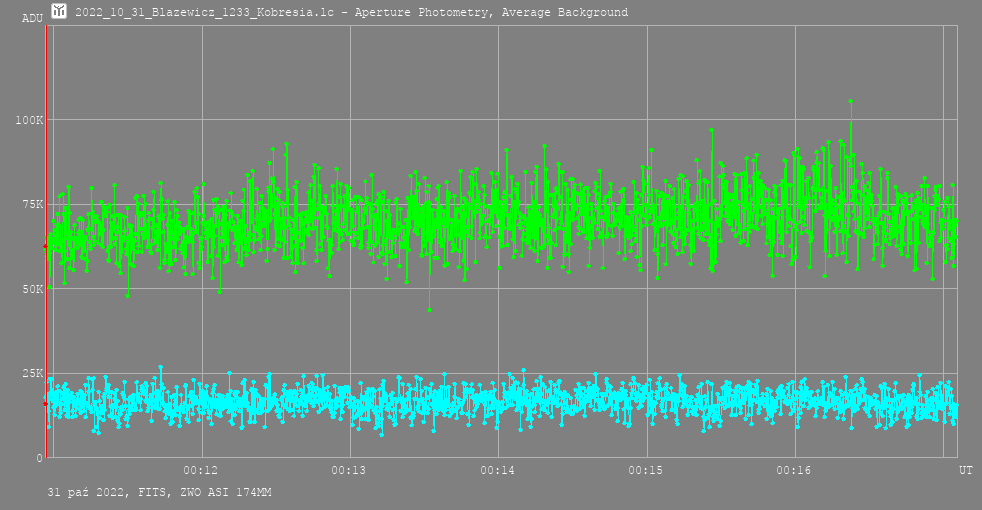Click the 00:16 time axis label
Screen dimensions: 982x510
(x=793, y=470)
